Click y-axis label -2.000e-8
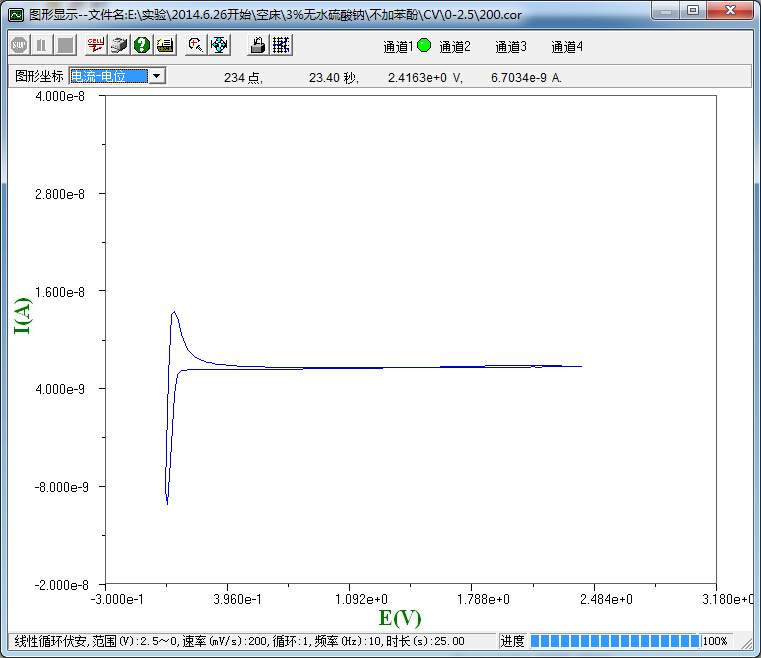Screen dimensions: 761x658 [x=61, y=585]
